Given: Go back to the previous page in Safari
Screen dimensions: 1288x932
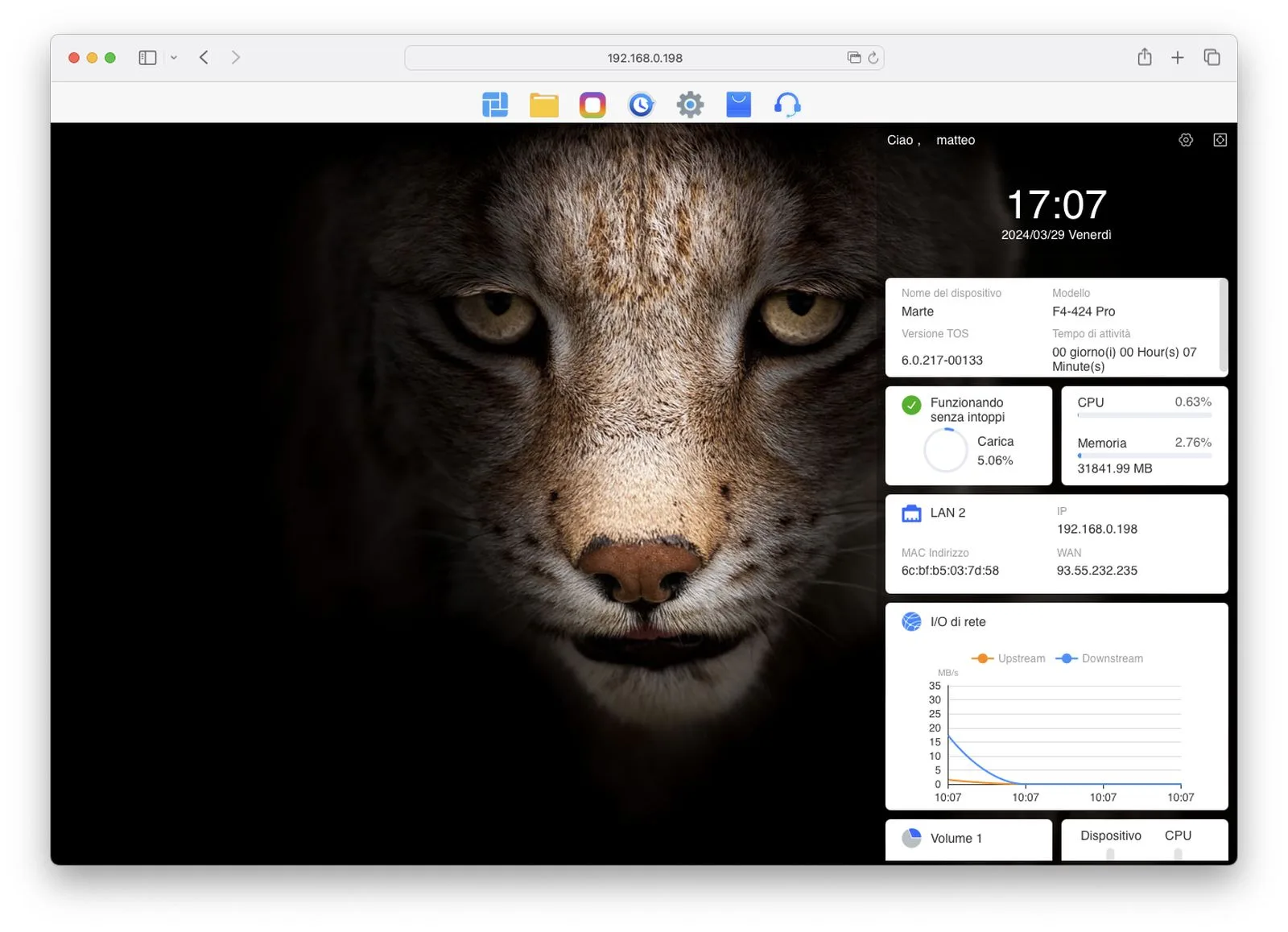Looking at the screenshot, I should 204,57.
